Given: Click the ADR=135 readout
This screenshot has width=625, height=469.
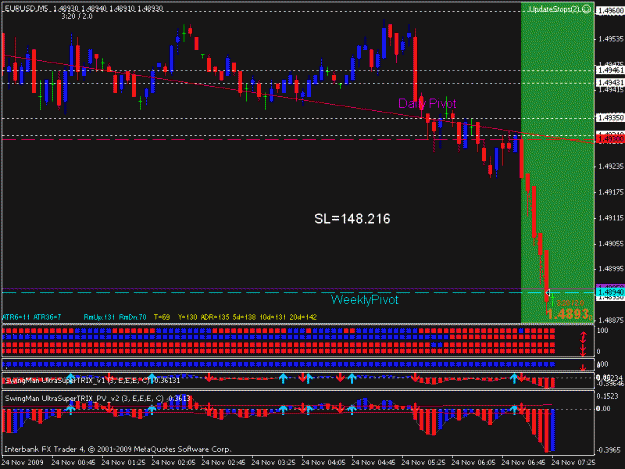Looking at the screenshot, I should [x=215, y=317].
